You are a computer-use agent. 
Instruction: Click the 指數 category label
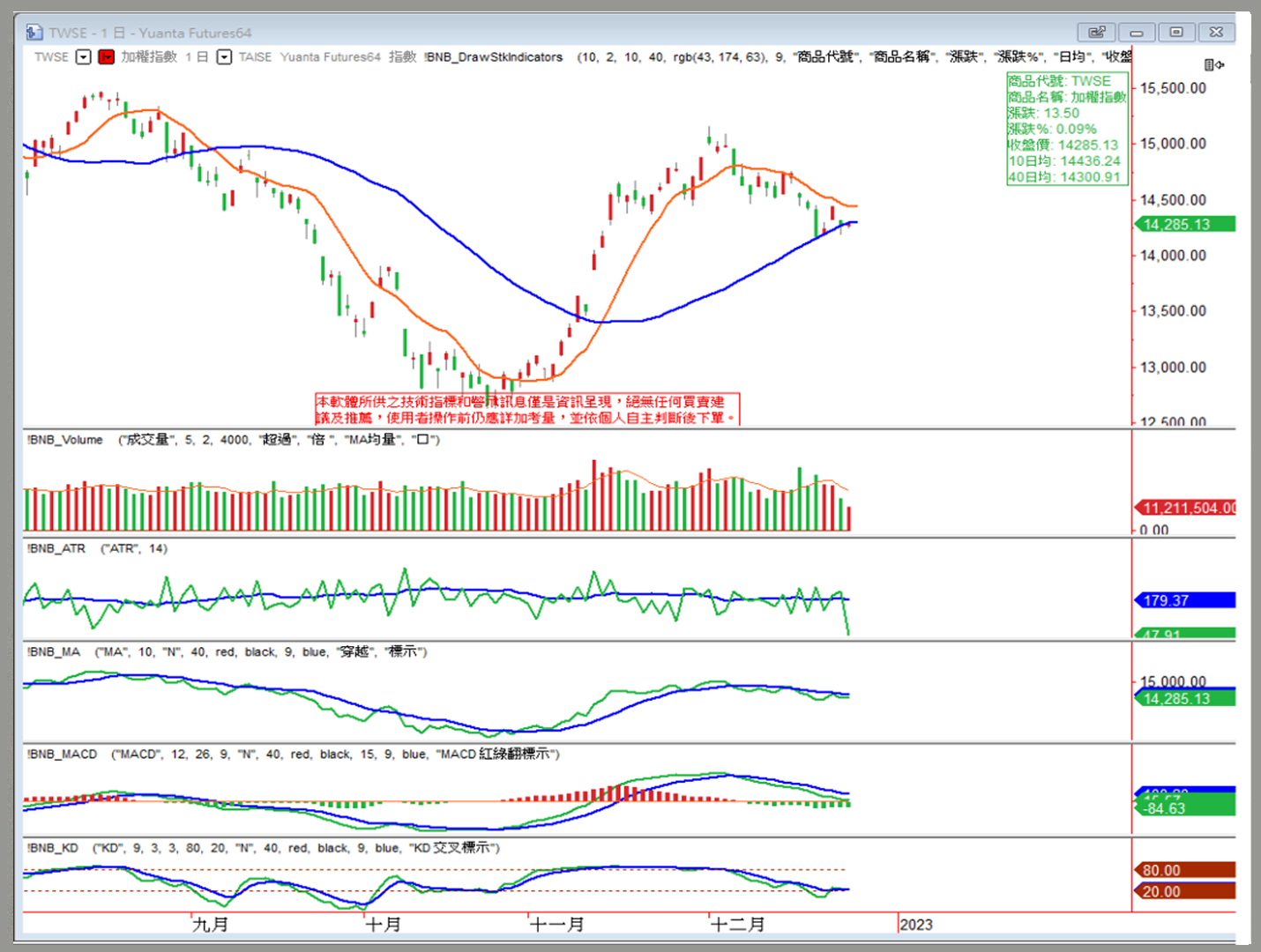(x=402, y=57)
